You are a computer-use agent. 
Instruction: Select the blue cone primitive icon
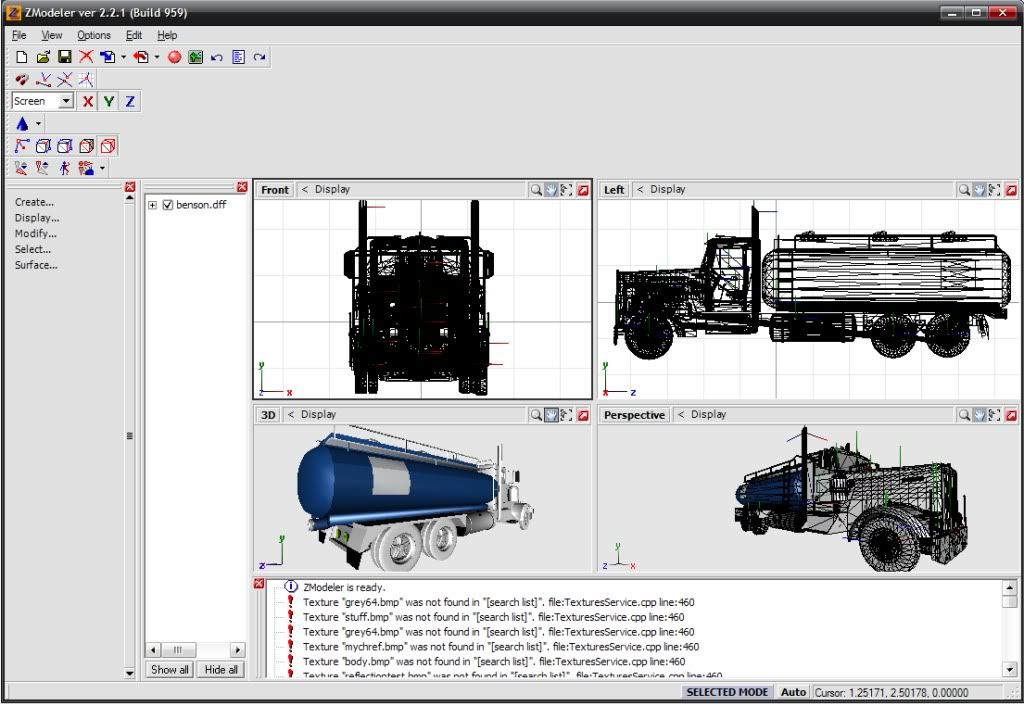pyautogui.click(x=22, y=123)
